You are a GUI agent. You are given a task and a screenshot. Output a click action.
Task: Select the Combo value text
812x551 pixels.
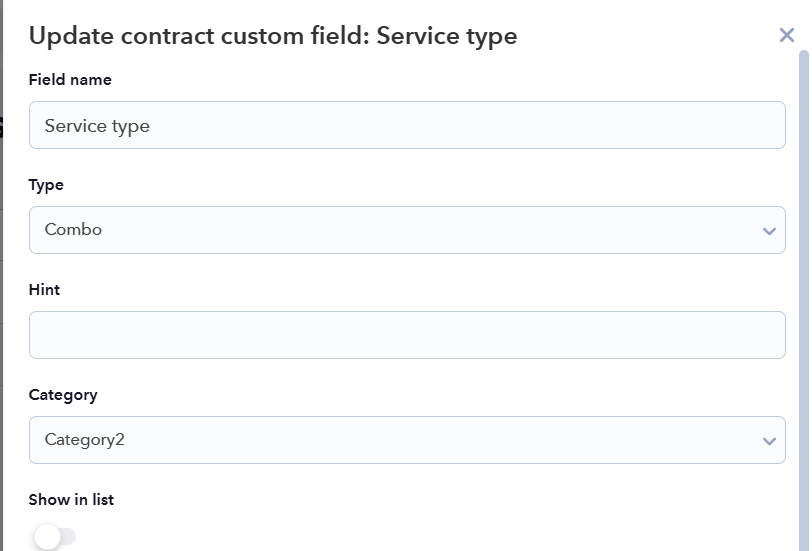(73, 229)
